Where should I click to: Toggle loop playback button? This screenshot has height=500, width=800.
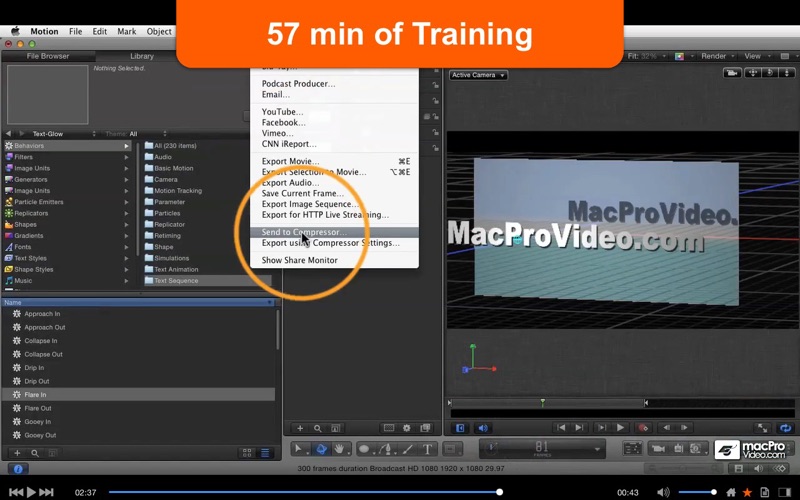(x=785, y=428)
